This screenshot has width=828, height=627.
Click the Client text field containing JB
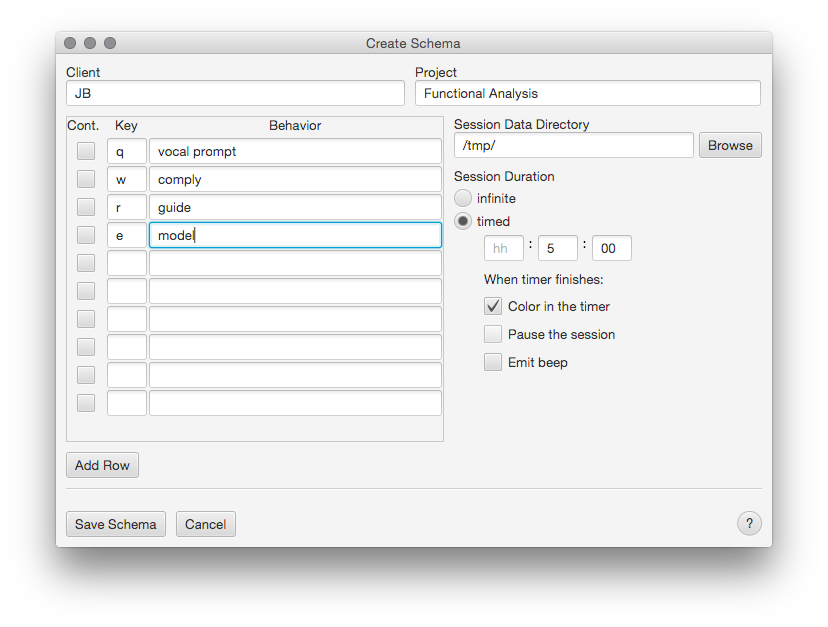pyautogui.click(x=235, y=93)
